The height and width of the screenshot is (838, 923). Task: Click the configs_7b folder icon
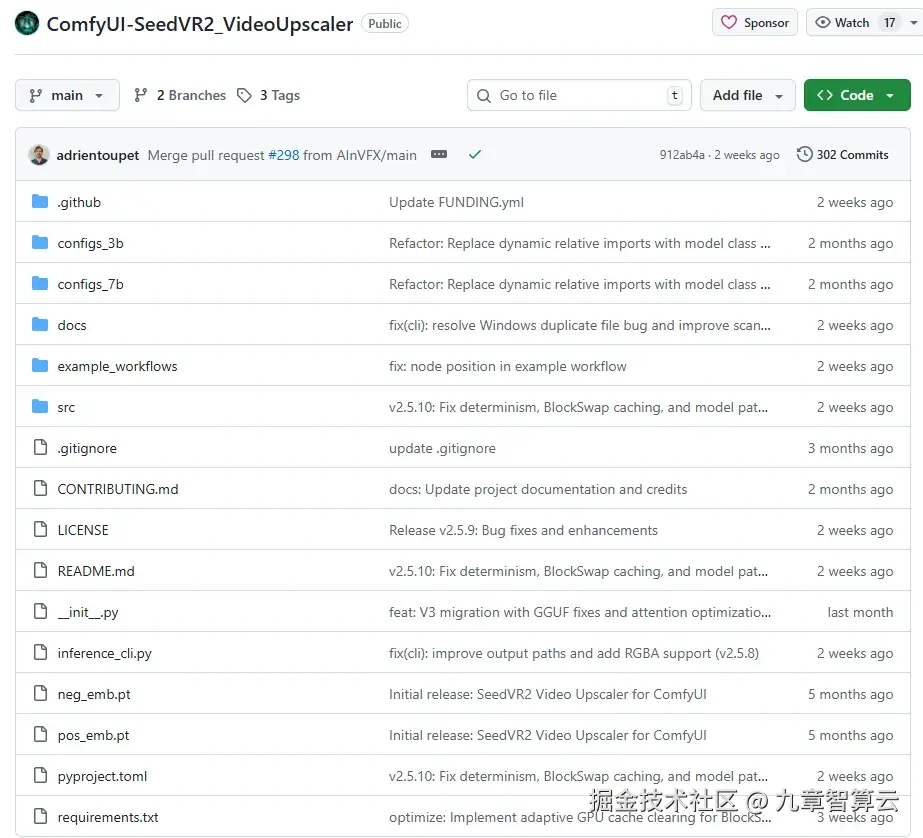[x=40, y=284]
